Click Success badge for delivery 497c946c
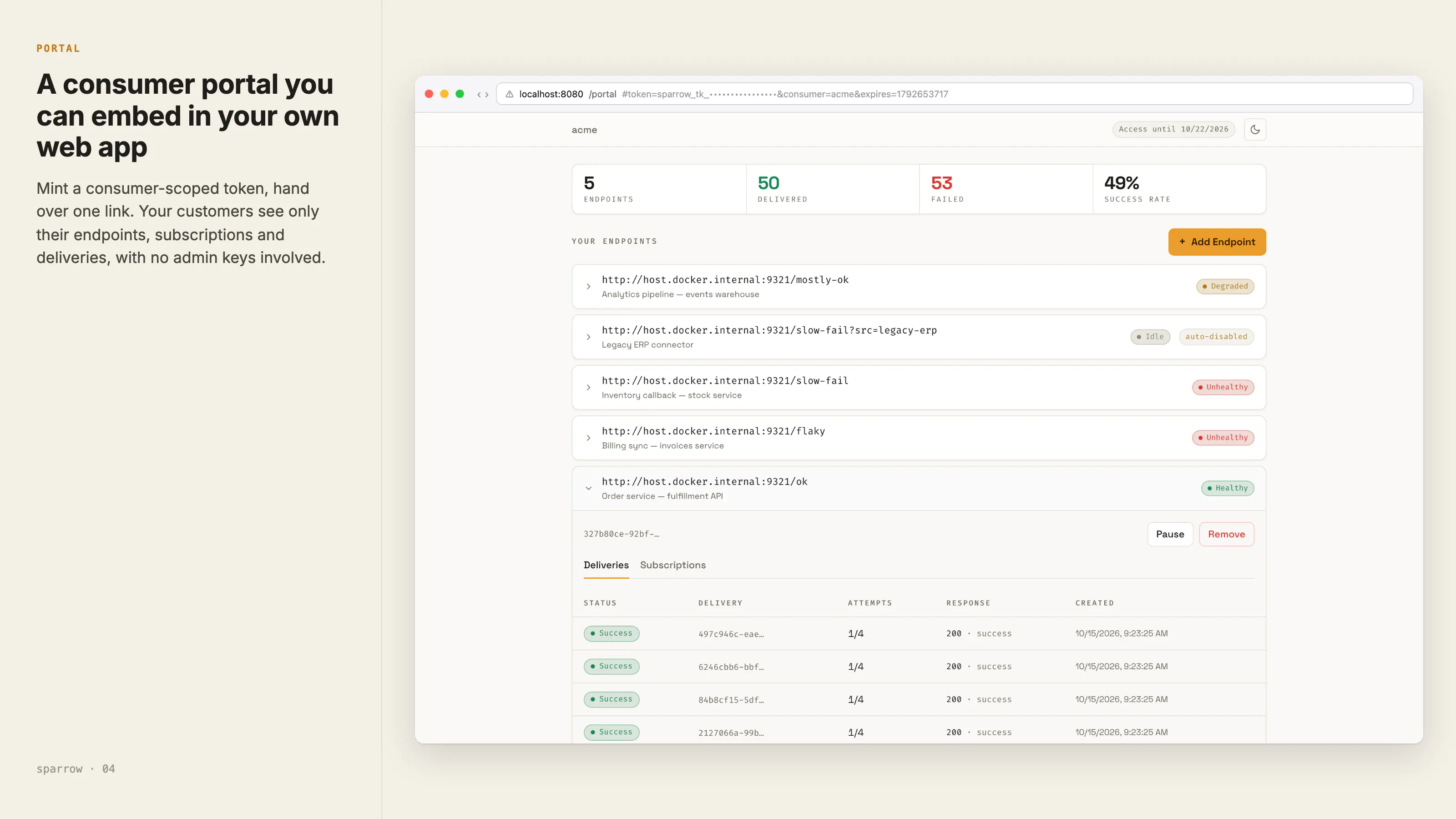This screenshot has width=1456, height=819. click(x=612, y=634)
